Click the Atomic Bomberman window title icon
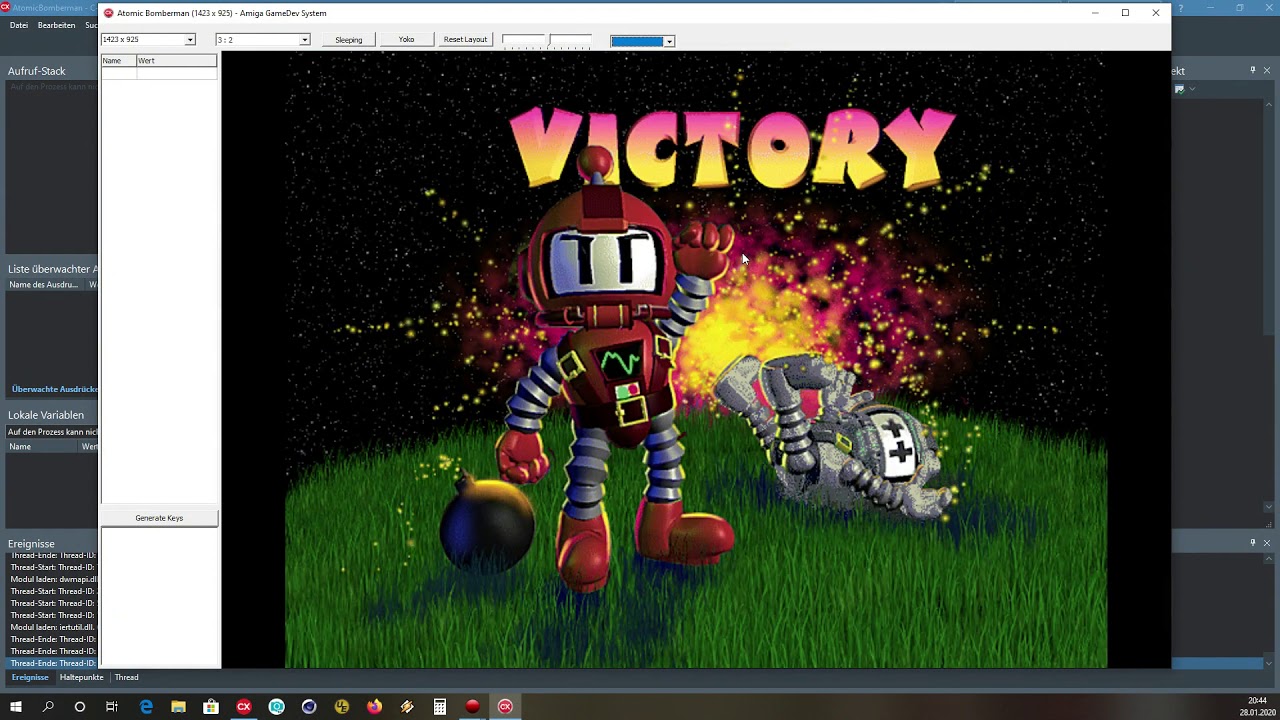Screen dimensions: 1280x720 [x=109, y=13]
